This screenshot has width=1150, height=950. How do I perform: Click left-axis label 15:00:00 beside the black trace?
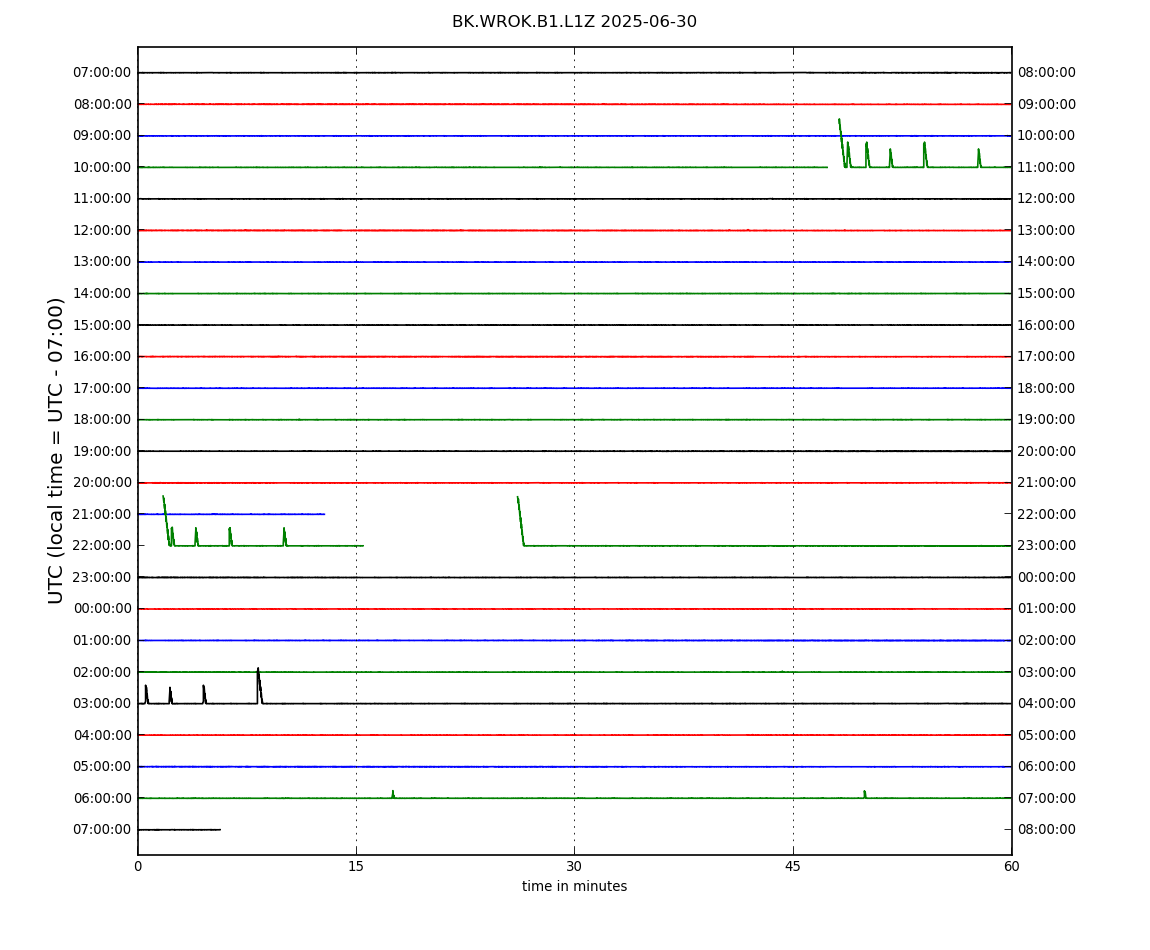tap(103, 325)
